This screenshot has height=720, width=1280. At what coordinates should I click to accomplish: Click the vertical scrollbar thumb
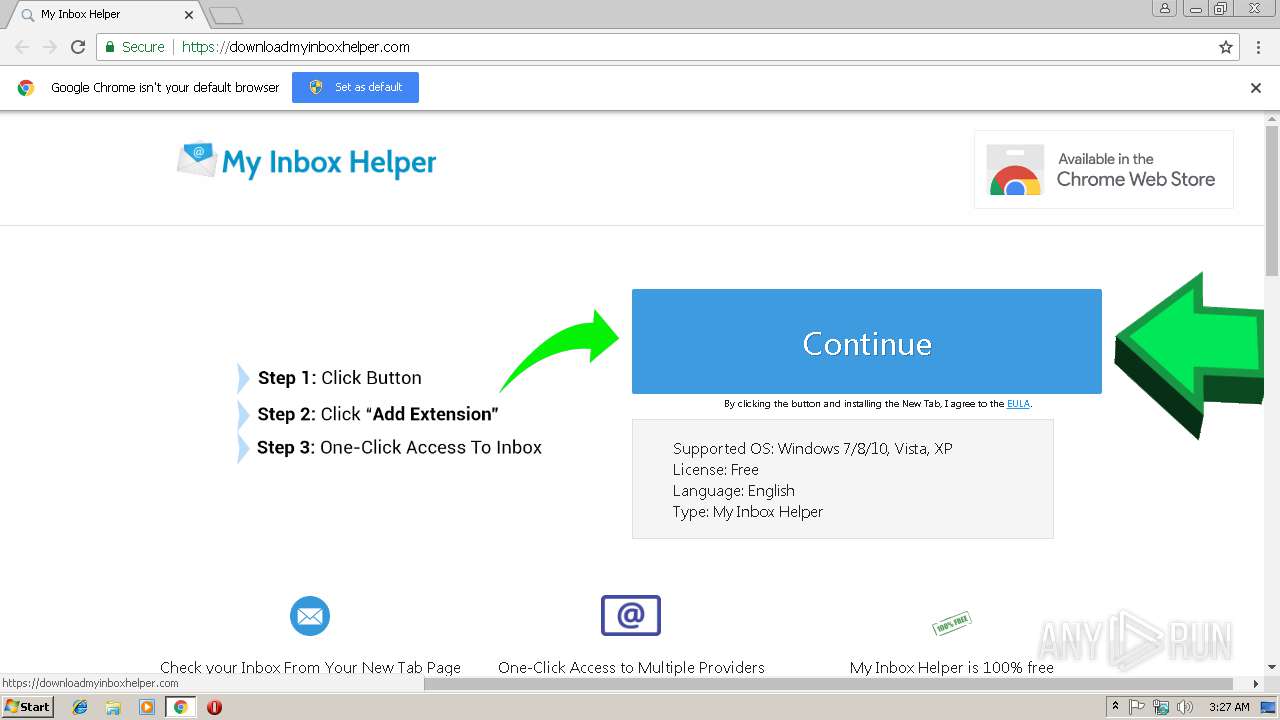(x=1272, y=200)
